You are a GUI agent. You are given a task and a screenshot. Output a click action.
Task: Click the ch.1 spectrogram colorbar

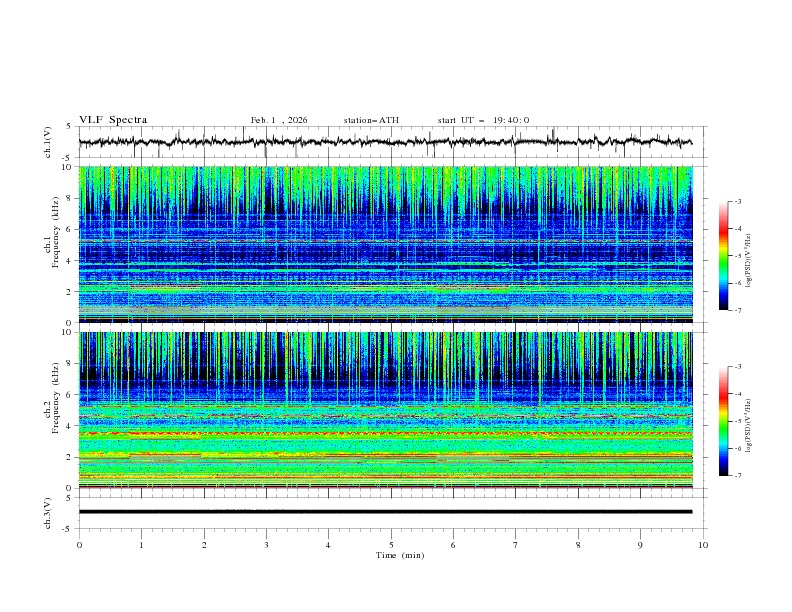click(723, 256)
